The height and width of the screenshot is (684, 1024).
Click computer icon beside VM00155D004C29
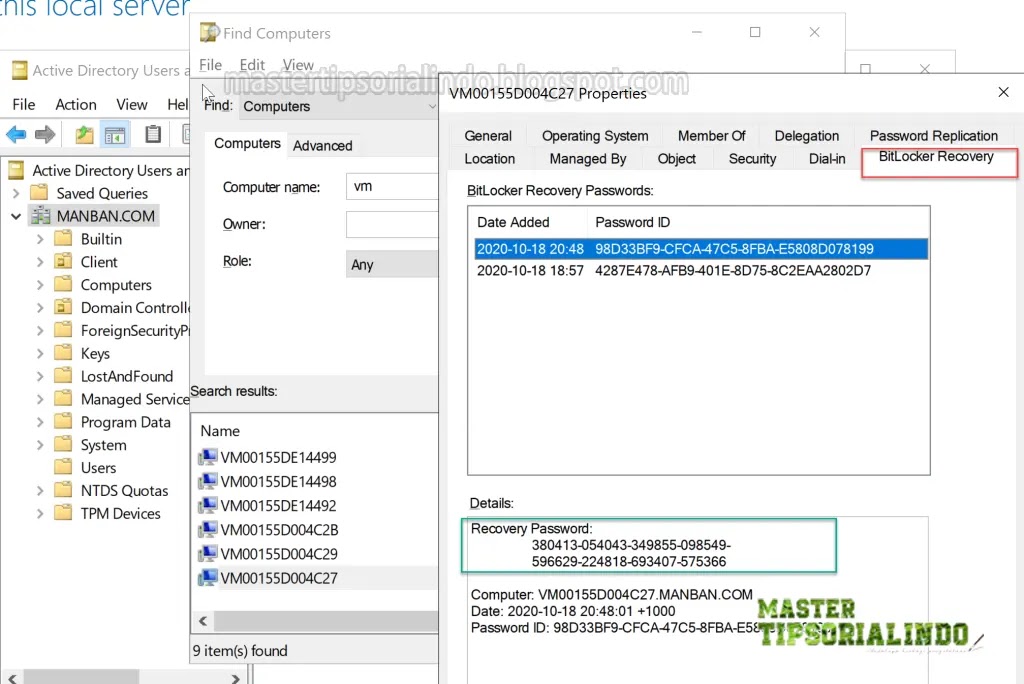[x=208, y=553]
